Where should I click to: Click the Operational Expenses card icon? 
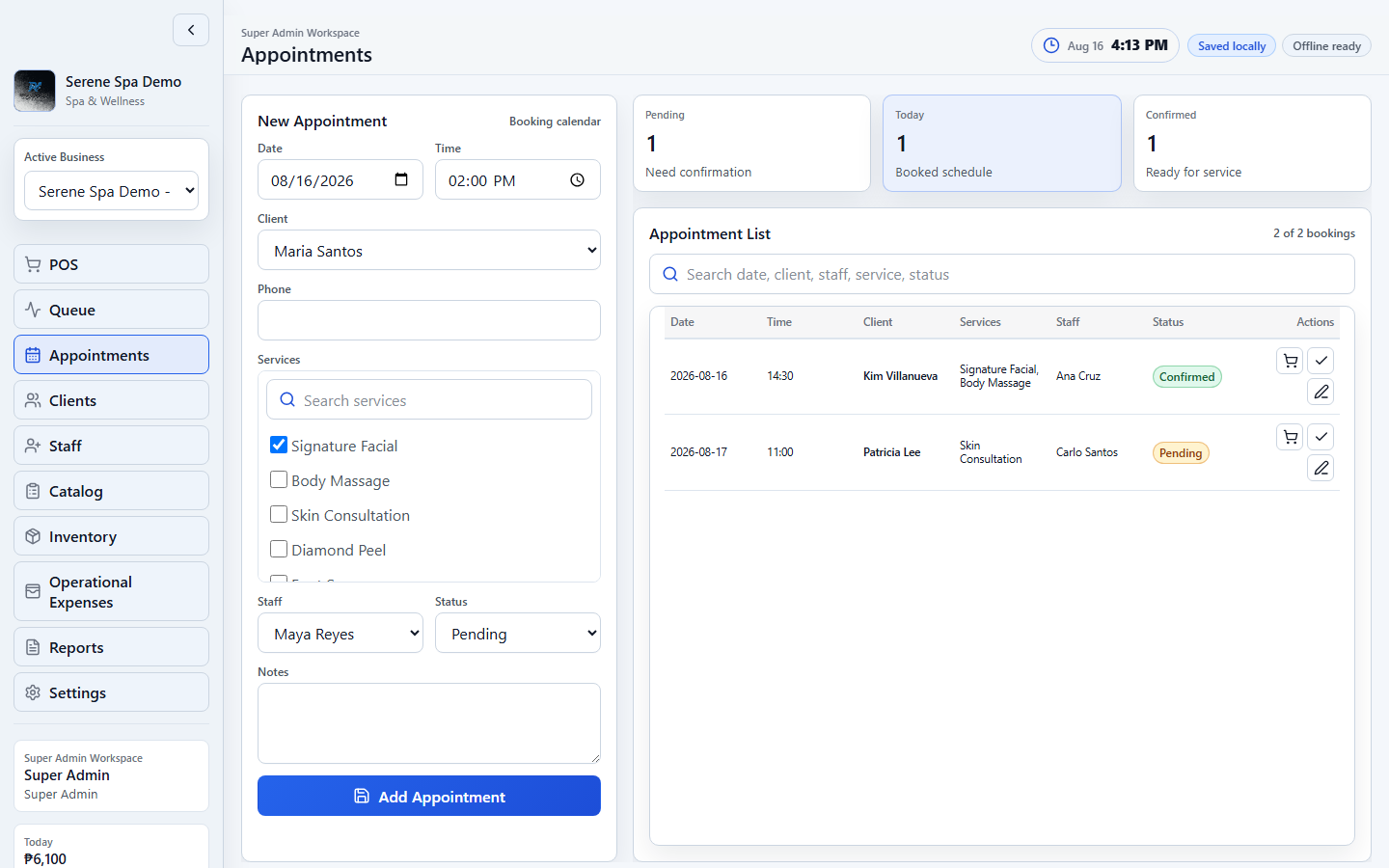[33, 591]
